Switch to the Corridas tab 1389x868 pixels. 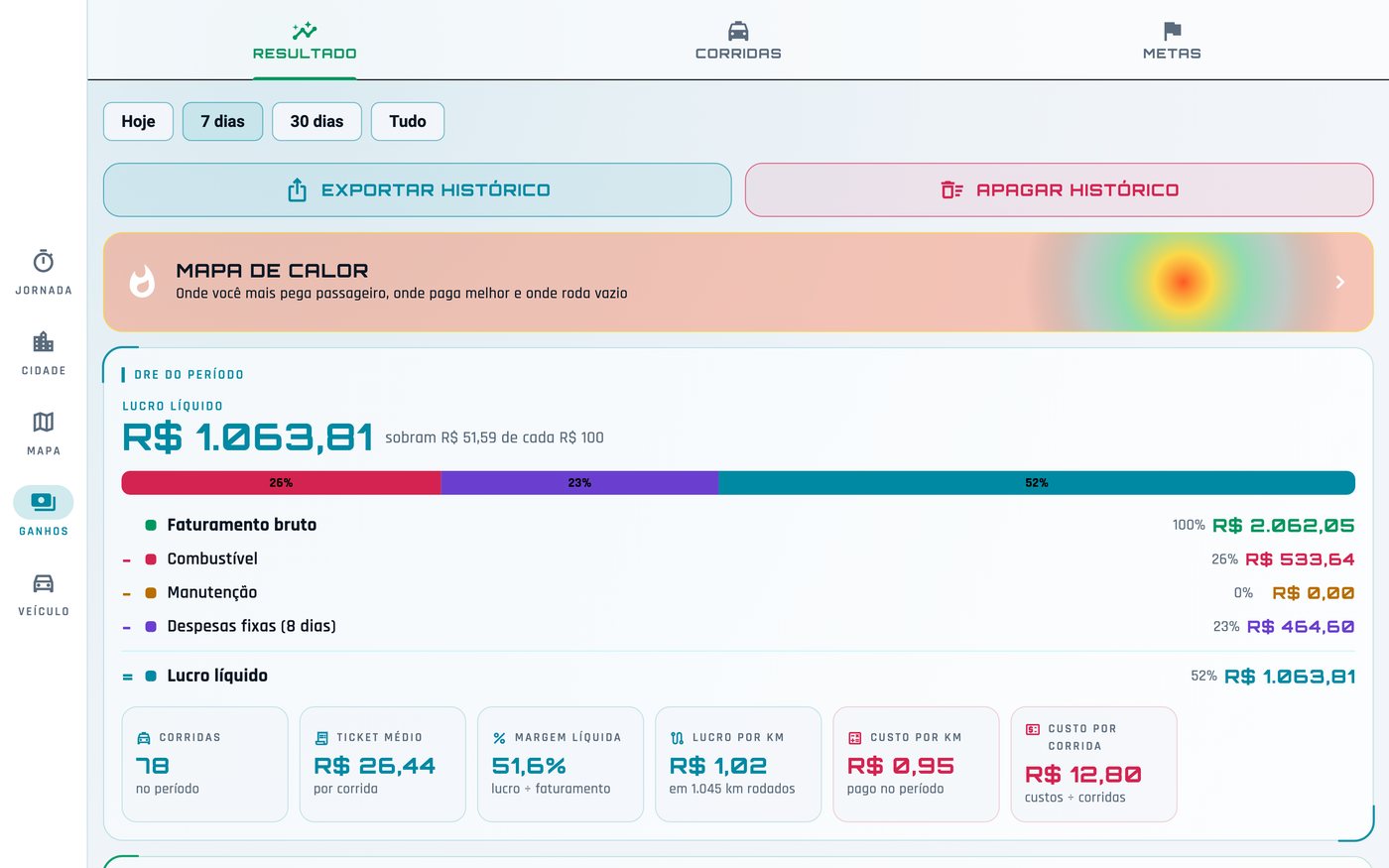(738, 41)
